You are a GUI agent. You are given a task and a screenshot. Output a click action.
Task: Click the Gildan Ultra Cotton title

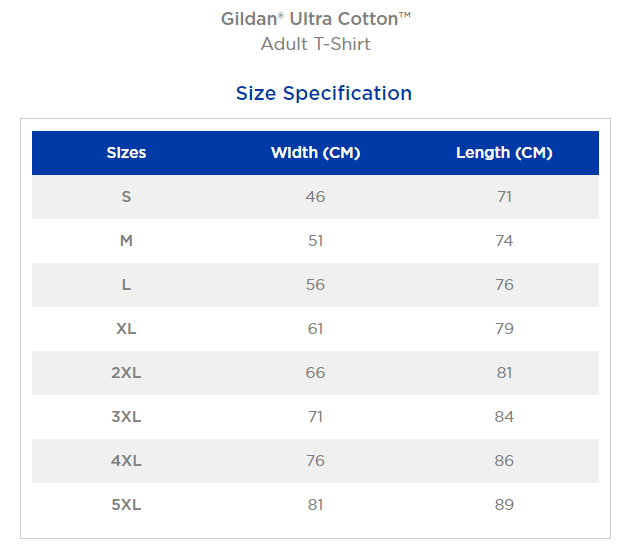coord(316,19)
